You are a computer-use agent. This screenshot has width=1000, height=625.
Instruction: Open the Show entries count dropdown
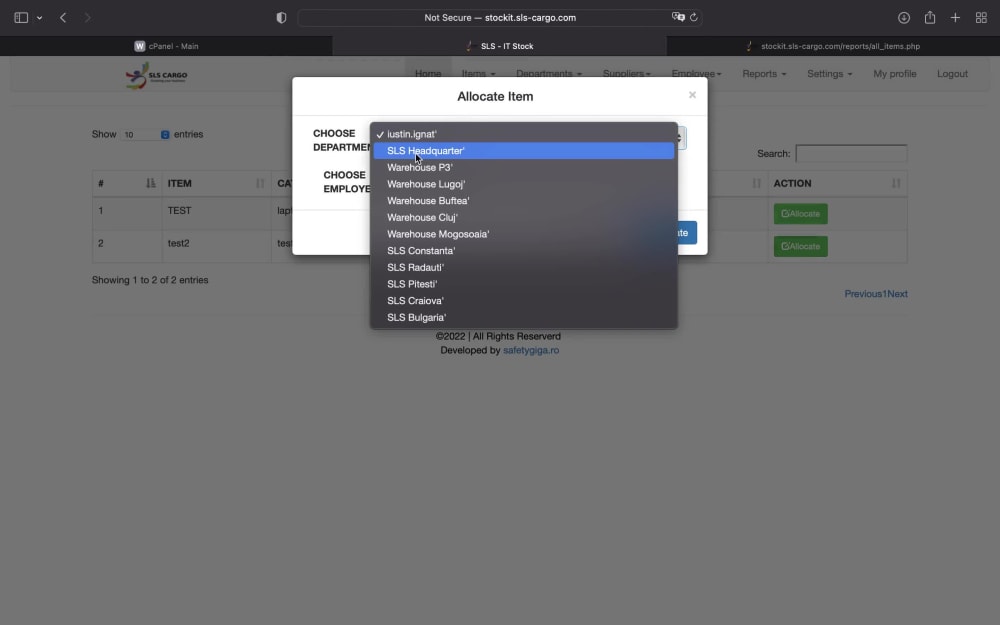pos(145,135)
